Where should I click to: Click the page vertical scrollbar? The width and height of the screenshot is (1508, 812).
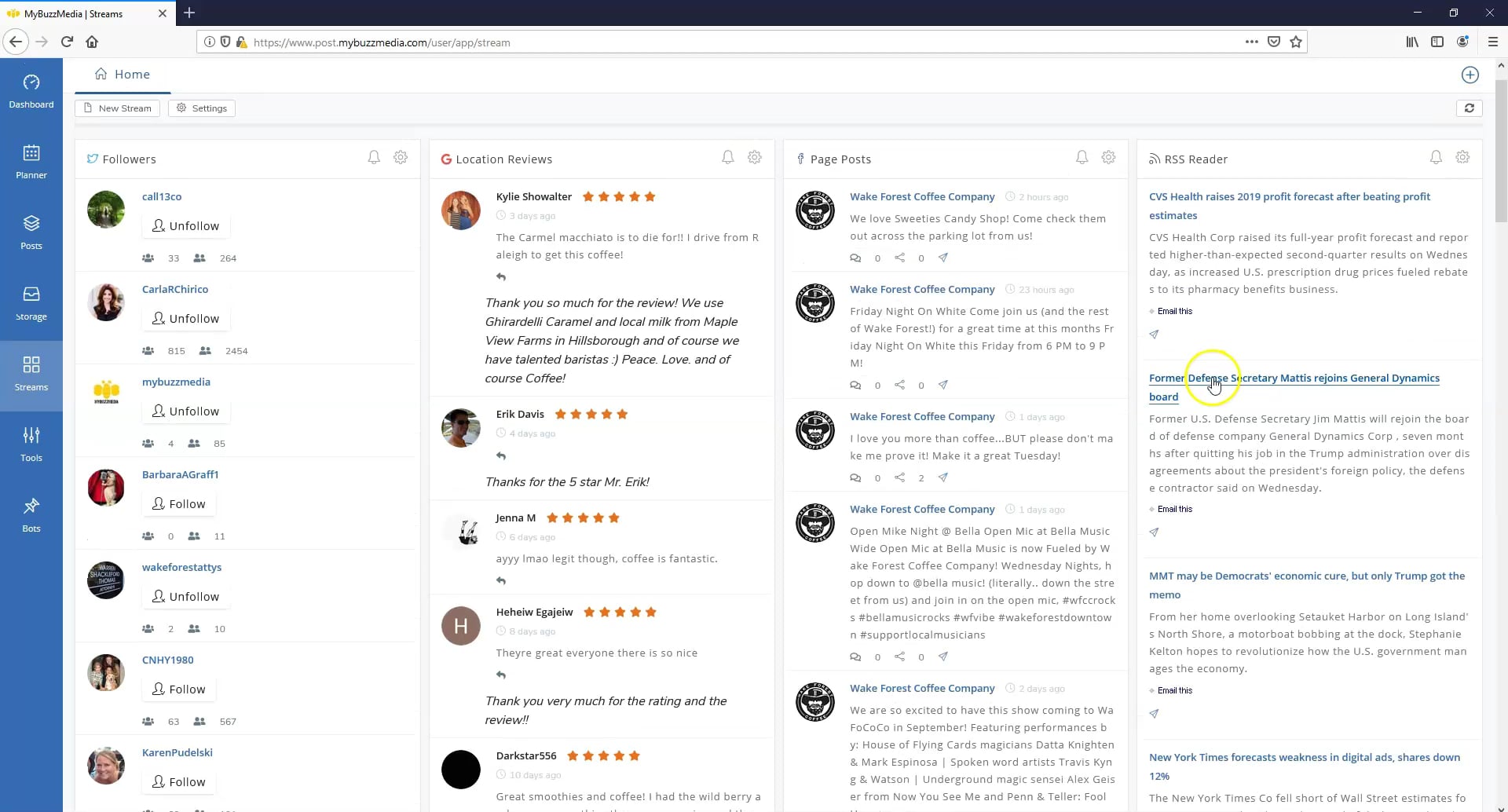[x=1501, y=149]
